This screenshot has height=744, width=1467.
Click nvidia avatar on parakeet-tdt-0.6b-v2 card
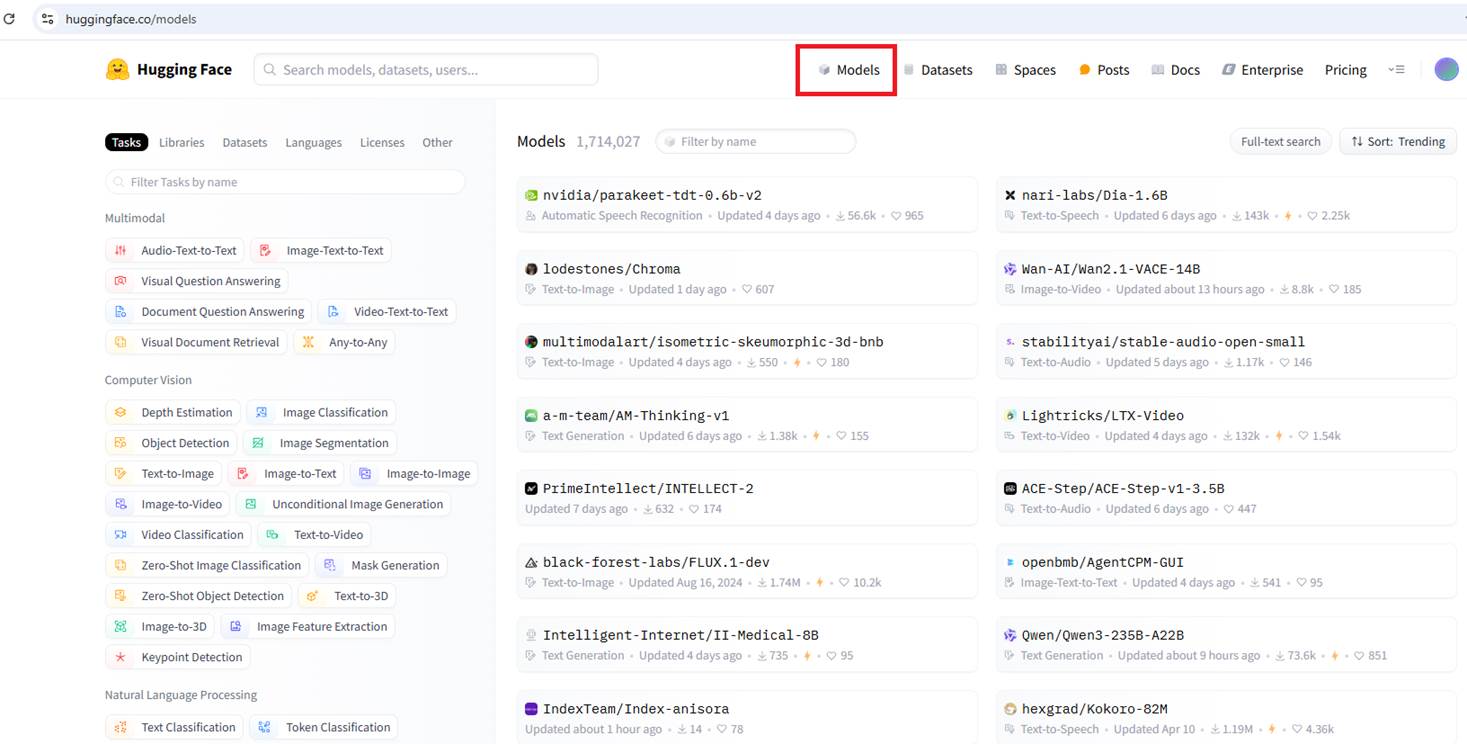(x=531, y=196)
